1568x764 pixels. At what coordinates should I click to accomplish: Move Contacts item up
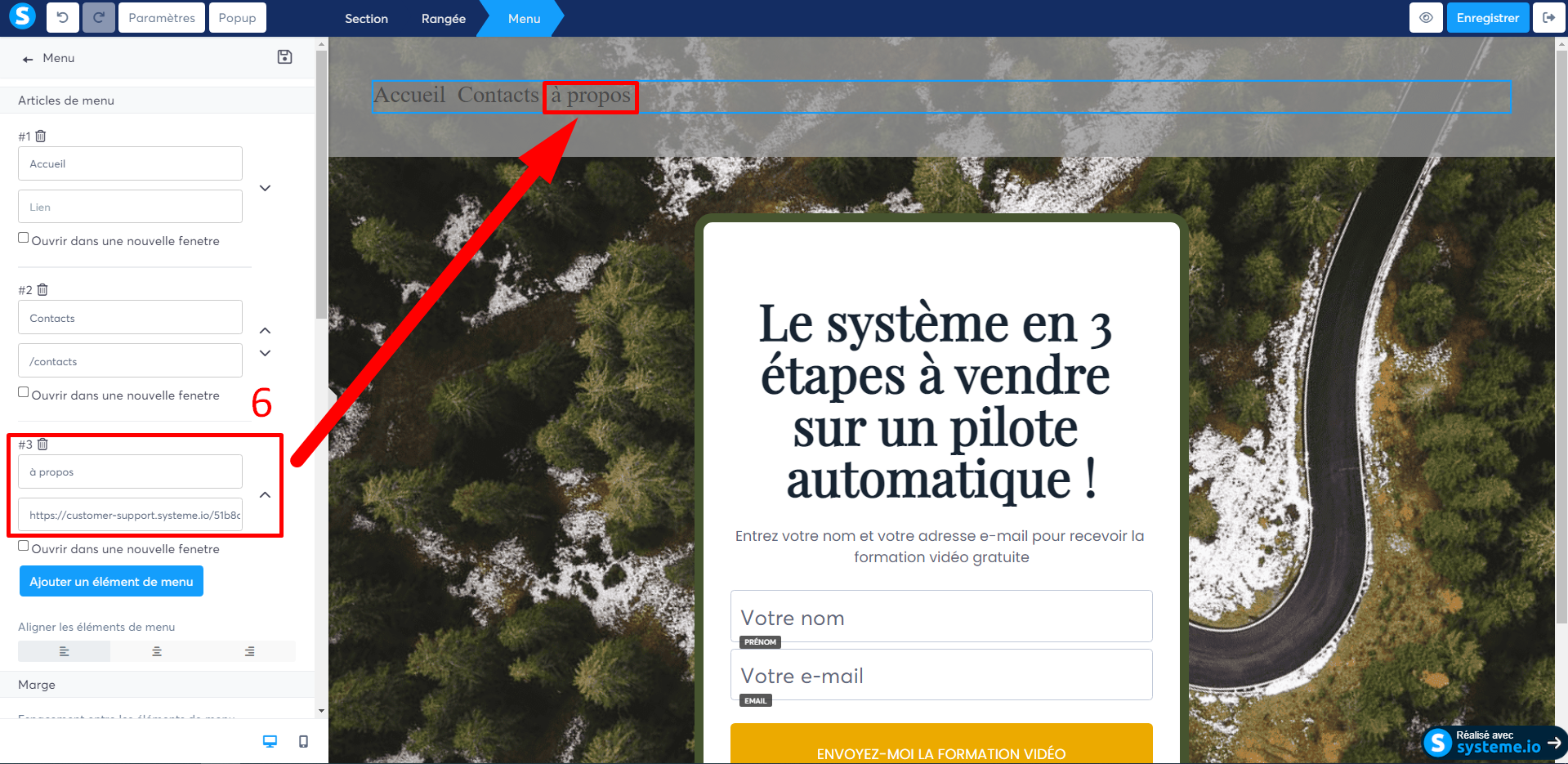265,330
